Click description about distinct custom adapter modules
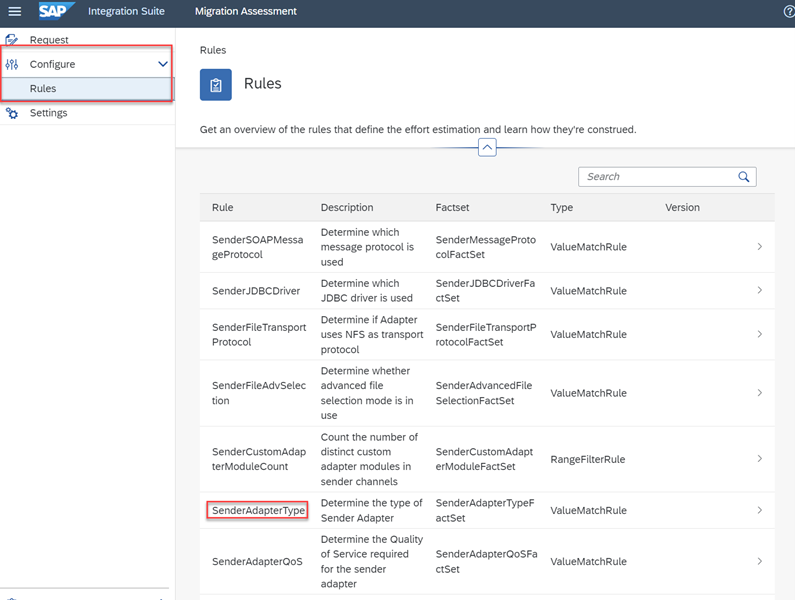This screenshot has width=795, height=600. coord(369,459)
